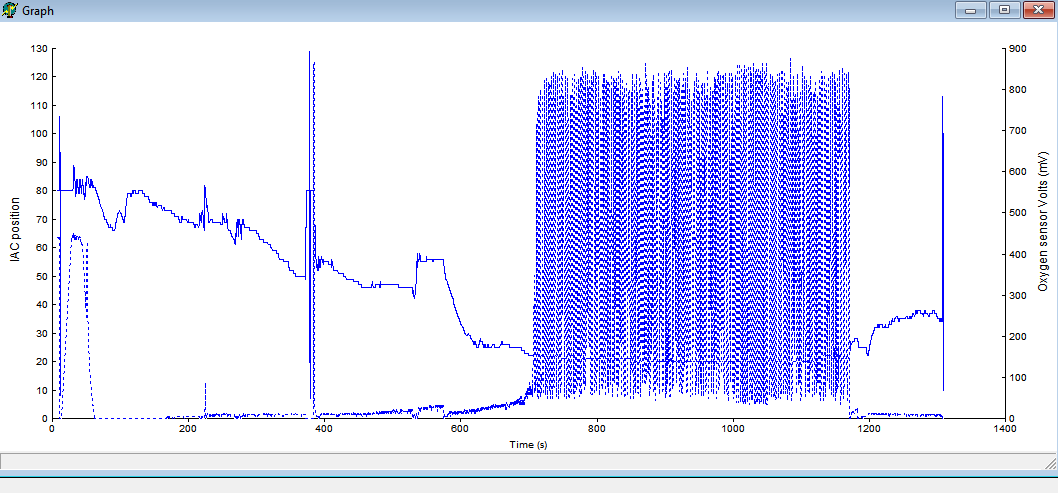This screenshot has height=493, width=1058.
Task: Click the 500 tick on oxygen sensor axis
Action: (1018, 213)
